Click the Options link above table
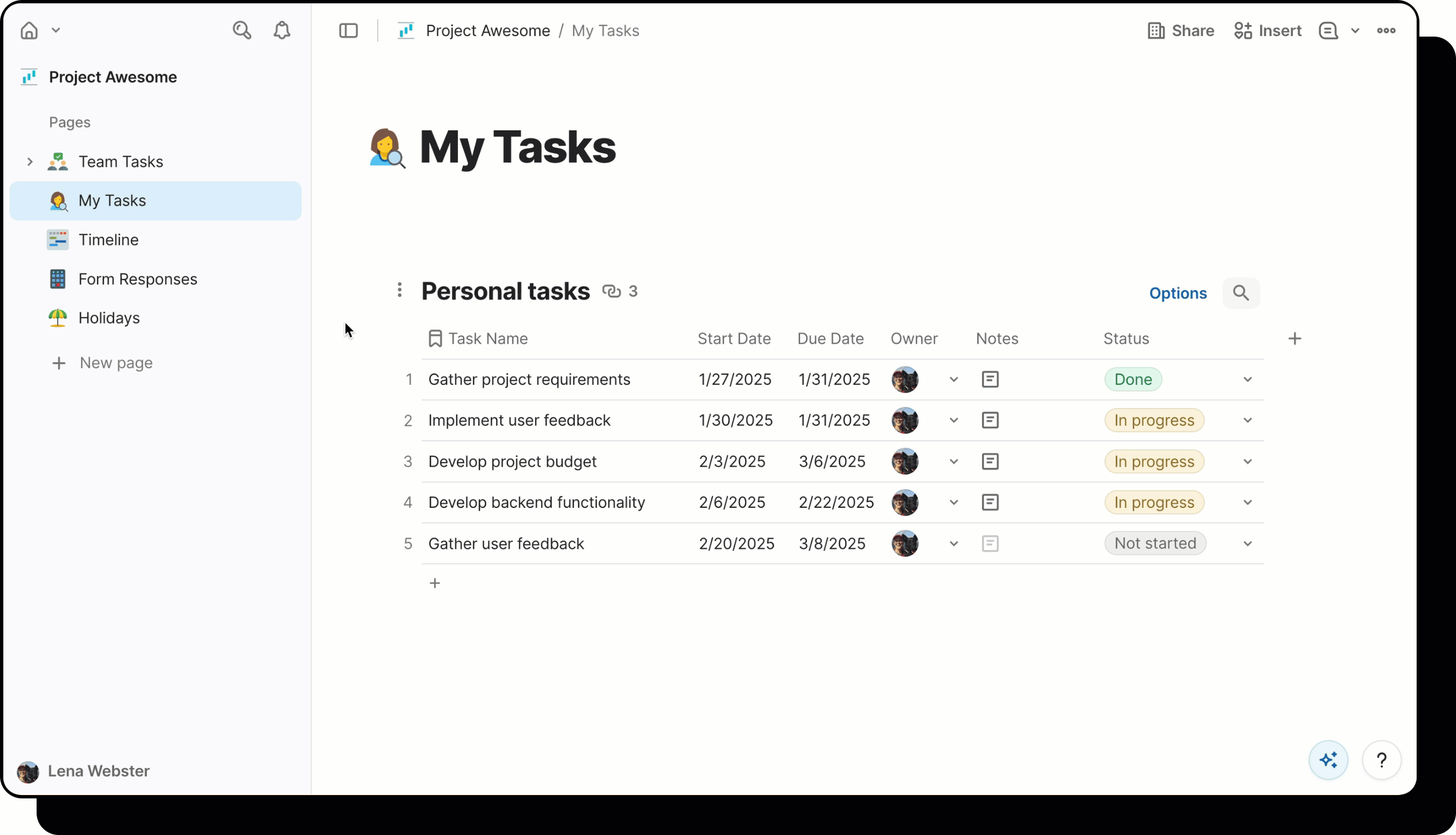Viewport: 1456px width, 835px height. click(x=1177, y=293)
